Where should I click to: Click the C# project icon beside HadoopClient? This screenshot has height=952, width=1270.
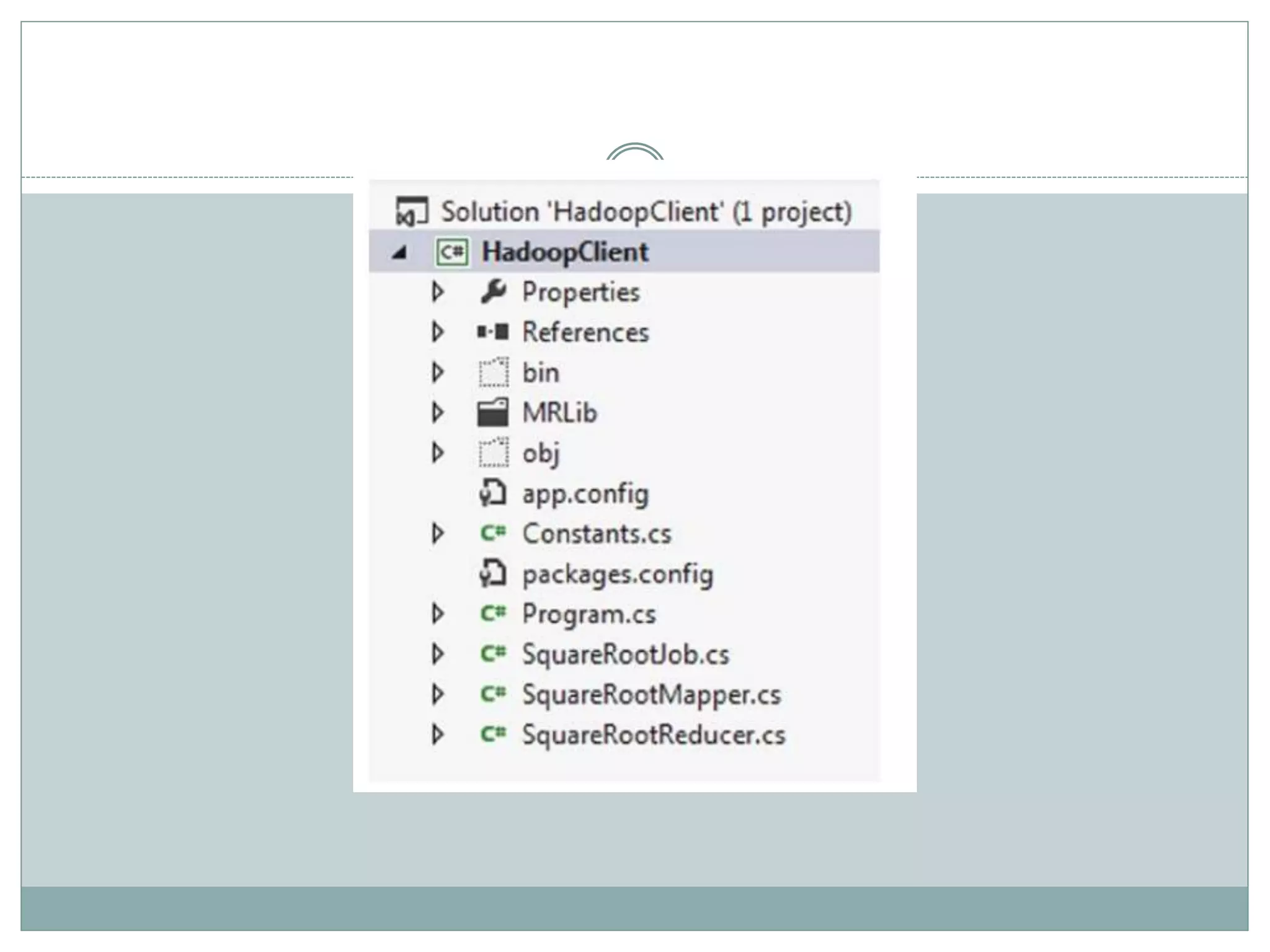pos(451,252)
